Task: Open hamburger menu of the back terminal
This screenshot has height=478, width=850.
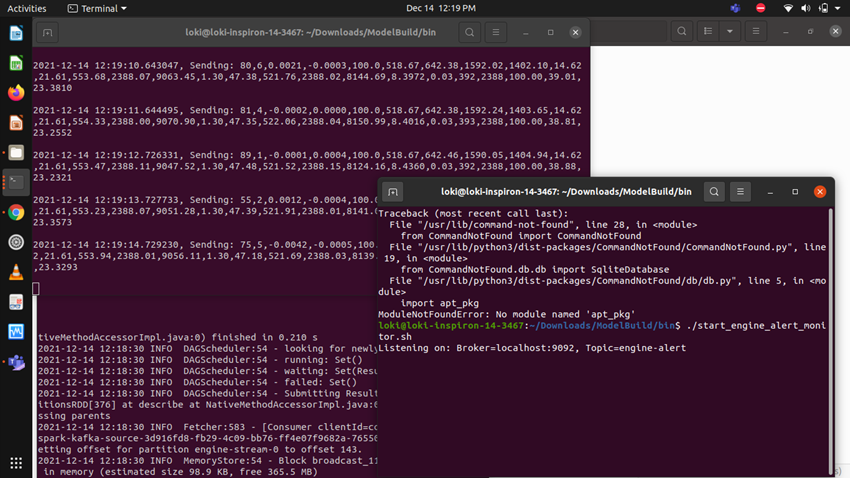Action: tap(495, 33)
